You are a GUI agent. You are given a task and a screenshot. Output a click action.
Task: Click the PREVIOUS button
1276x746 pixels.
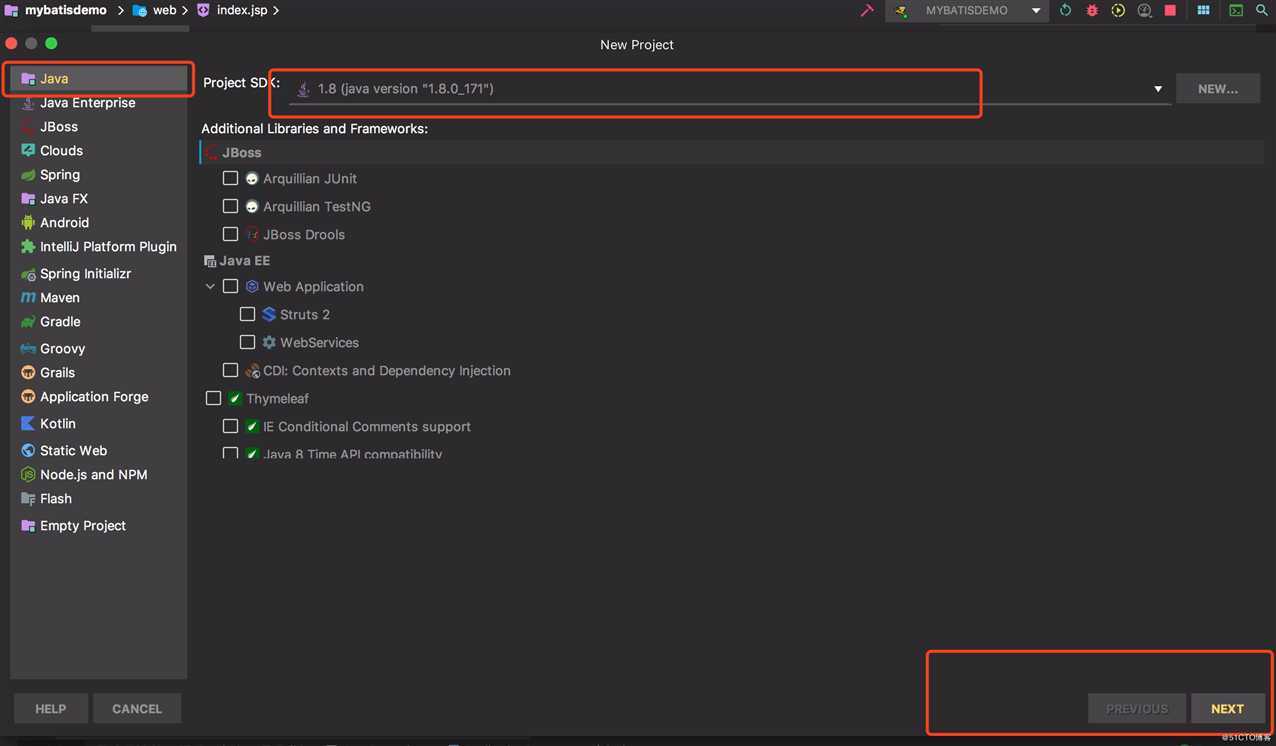(1137, 708)
